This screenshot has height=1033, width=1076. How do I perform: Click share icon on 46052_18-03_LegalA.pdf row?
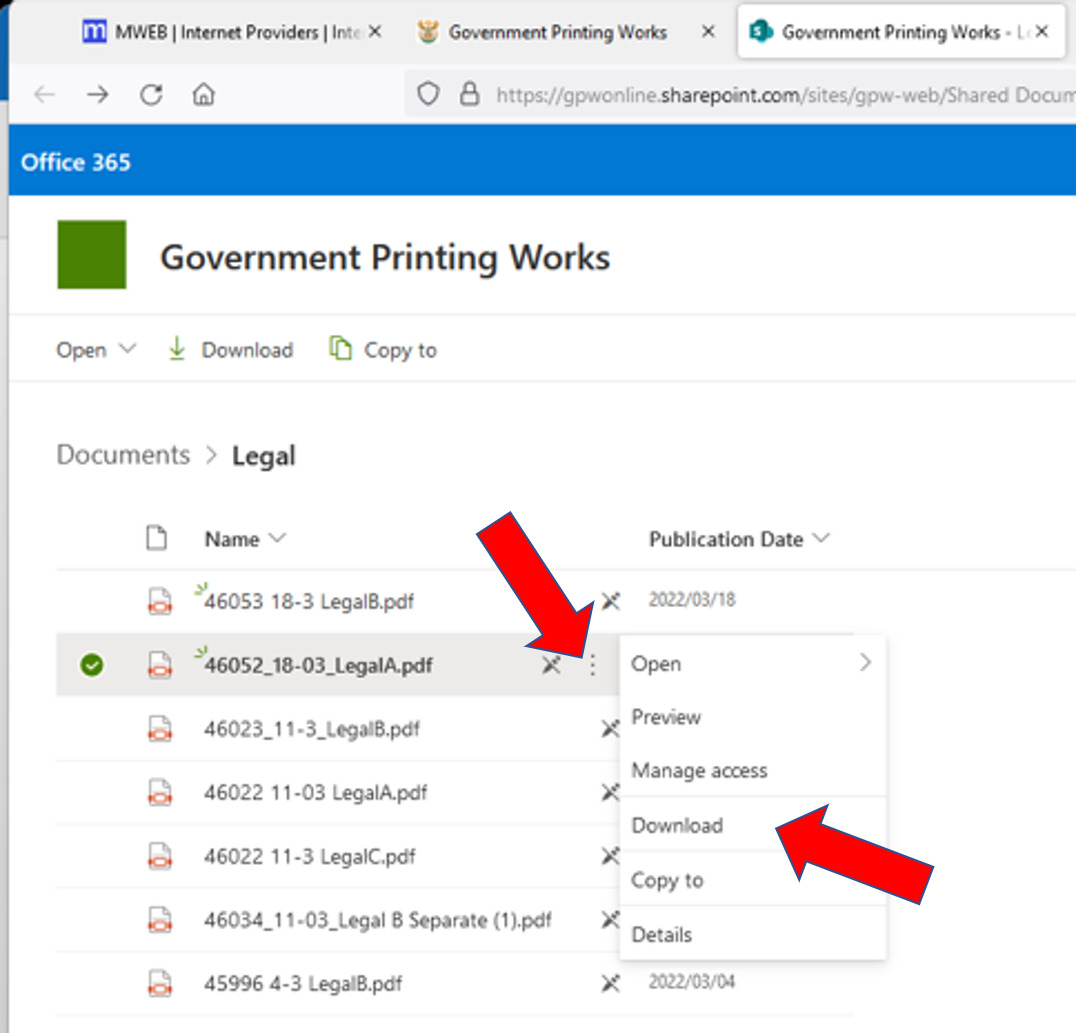pyautogui.click(x=551, y=664)
